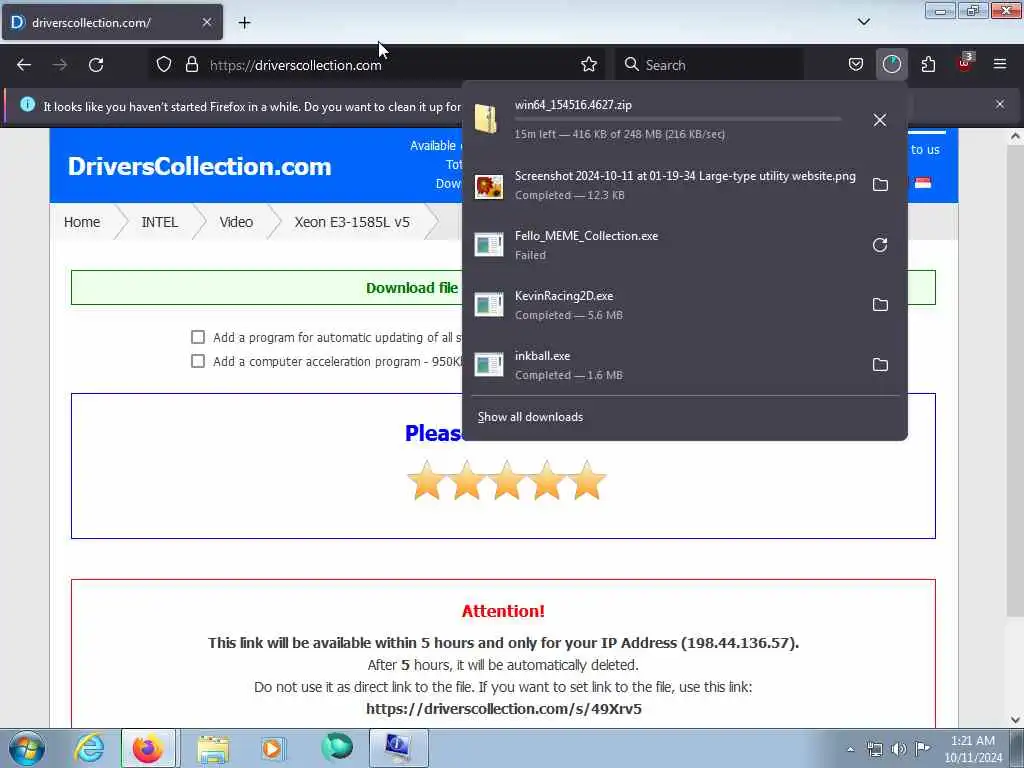Screen dimensions: 1024x768
Task: Open Show all downloads
Action: tap(530, 417)
